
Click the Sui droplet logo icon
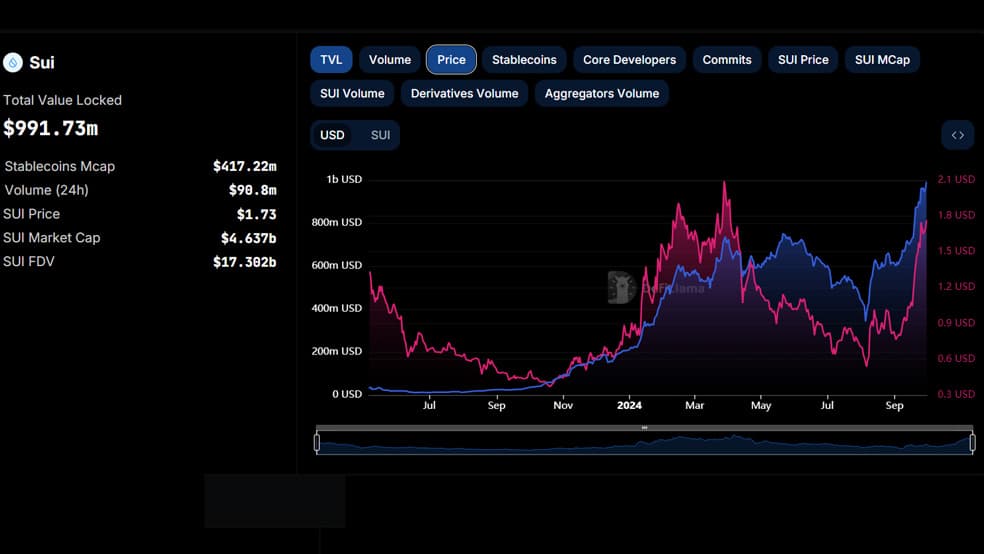[x=13, y=63]
